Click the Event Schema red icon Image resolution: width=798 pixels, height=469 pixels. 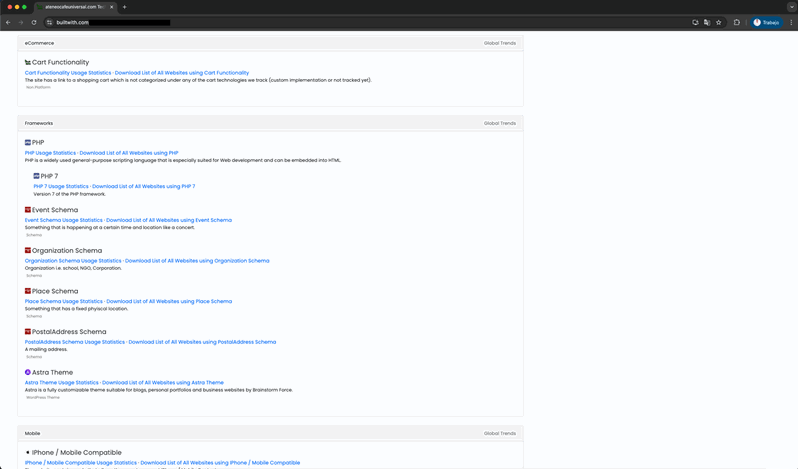coord(27,210)
